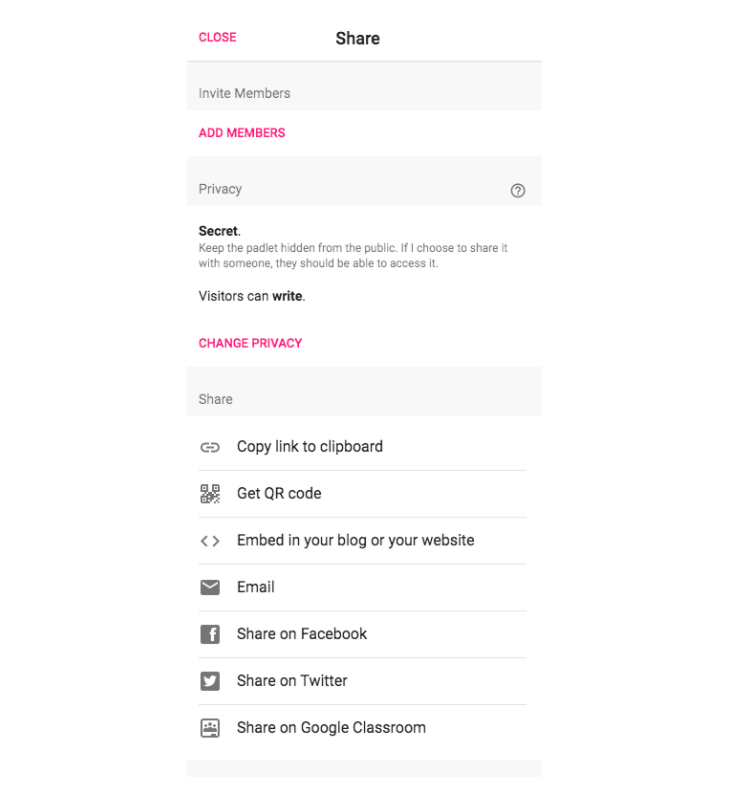Open the Privacy help question-mark icon
This screenshot has width=738, height=804.
[517, 190]
